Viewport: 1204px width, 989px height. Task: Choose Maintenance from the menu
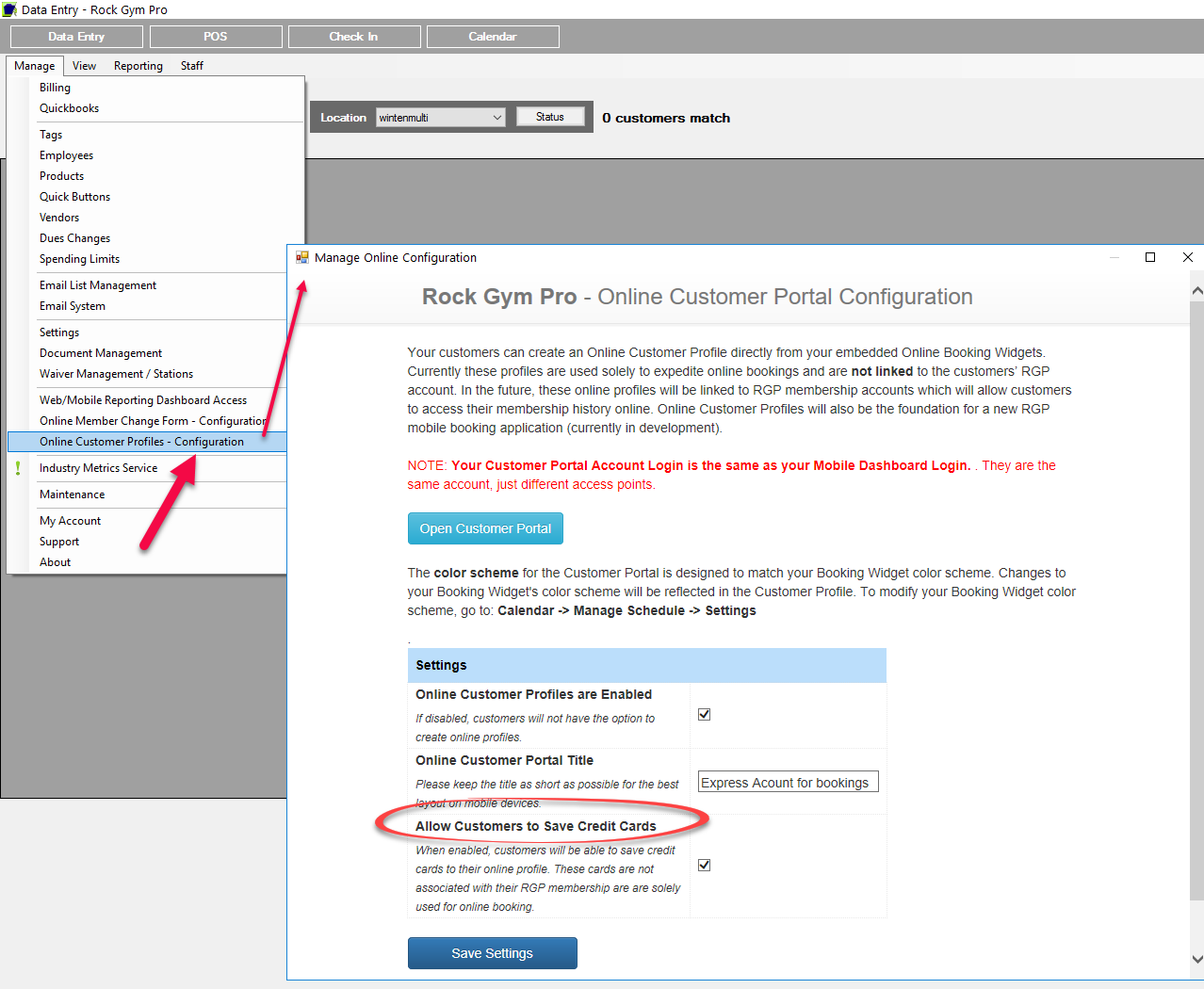click(147, 494)
